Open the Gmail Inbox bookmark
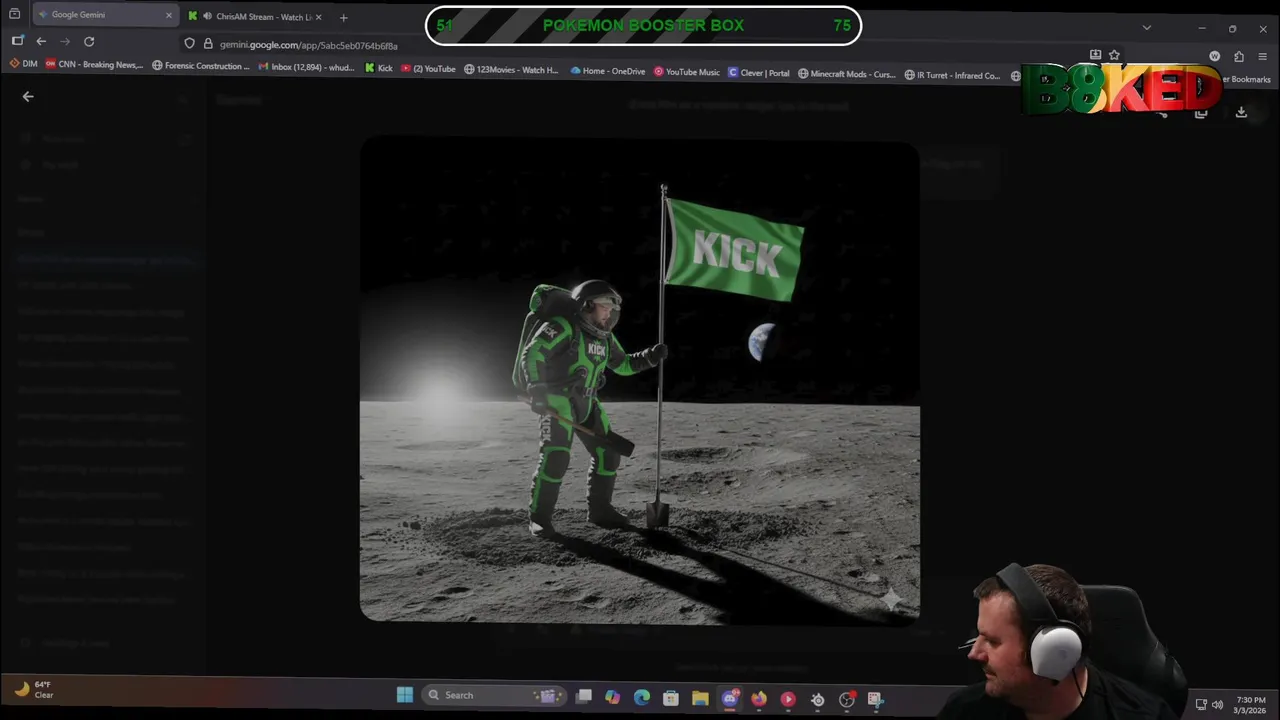 [306, 67]
